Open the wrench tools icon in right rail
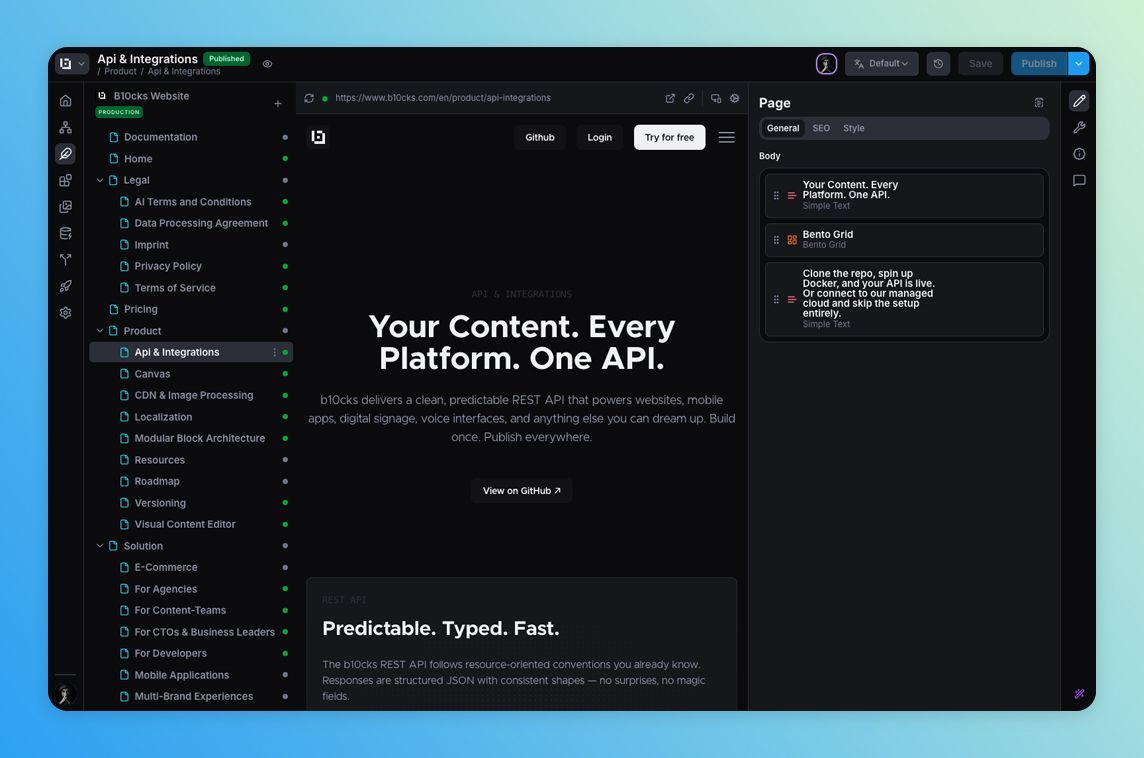1144x758 pixels. [x=1079, y=127]
